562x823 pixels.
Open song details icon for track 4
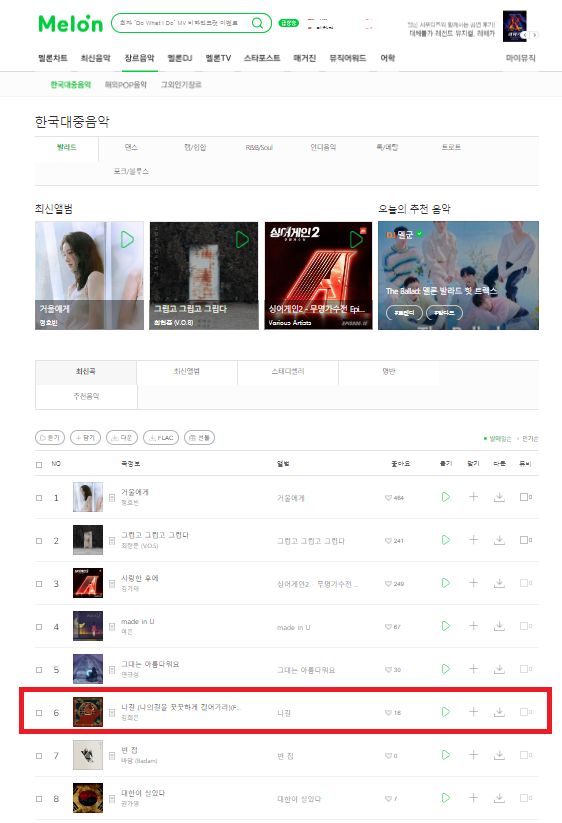112,626
